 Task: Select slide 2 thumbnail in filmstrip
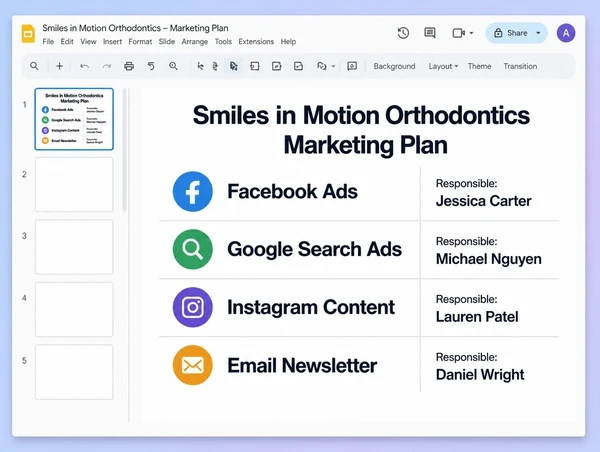pyautogui.click(x=74, y=184)
